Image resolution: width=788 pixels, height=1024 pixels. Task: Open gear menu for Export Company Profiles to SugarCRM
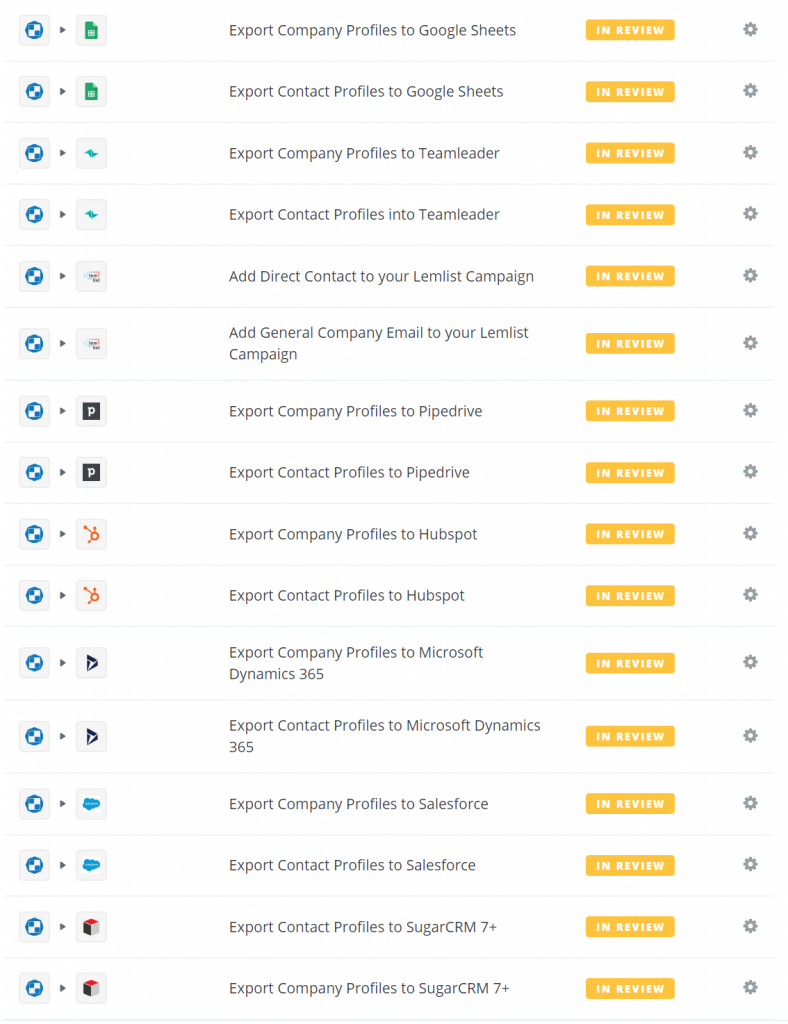tap(750, 988)
